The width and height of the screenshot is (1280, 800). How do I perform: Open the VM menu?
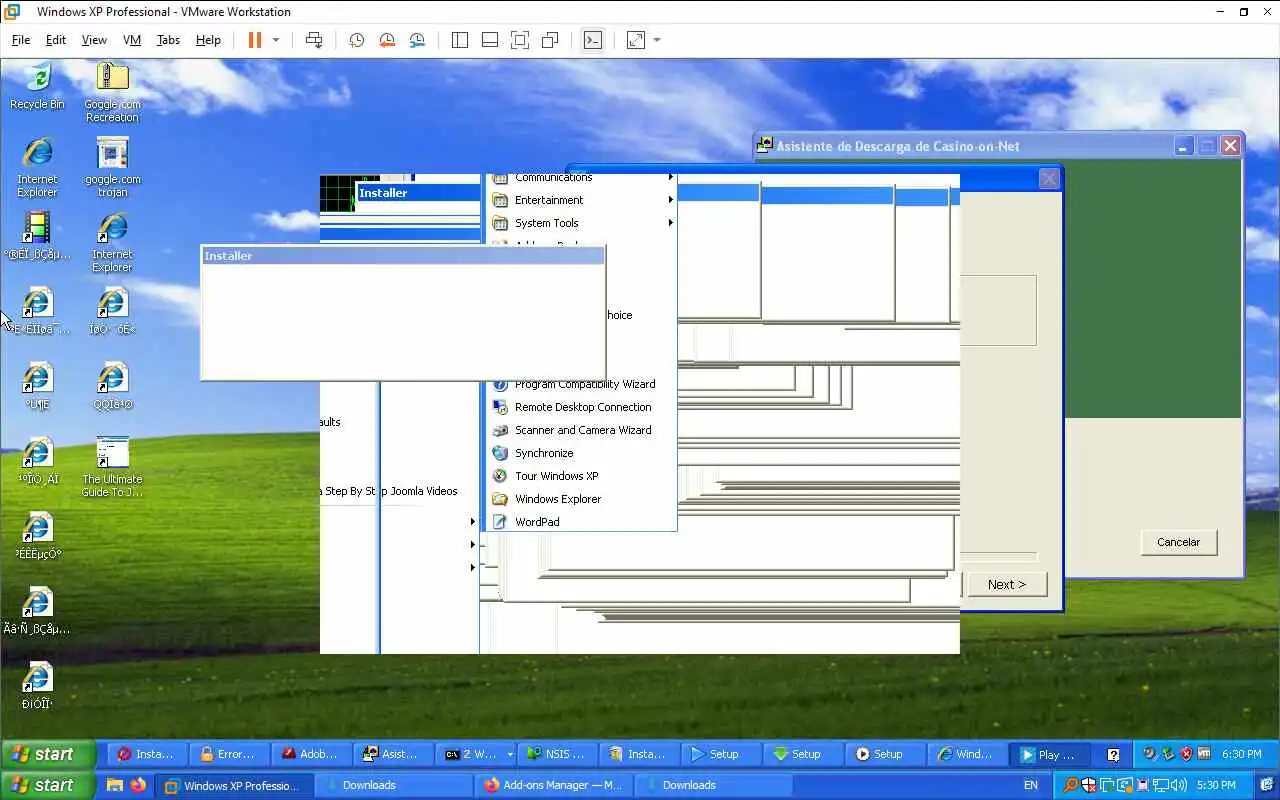[132, 40]
